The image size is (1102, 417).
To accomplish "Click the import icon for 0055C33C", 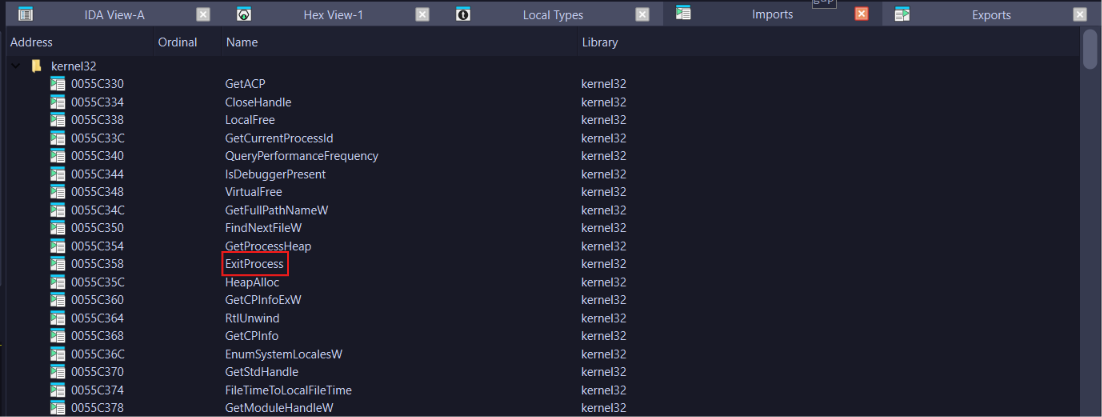I will 58,138.
